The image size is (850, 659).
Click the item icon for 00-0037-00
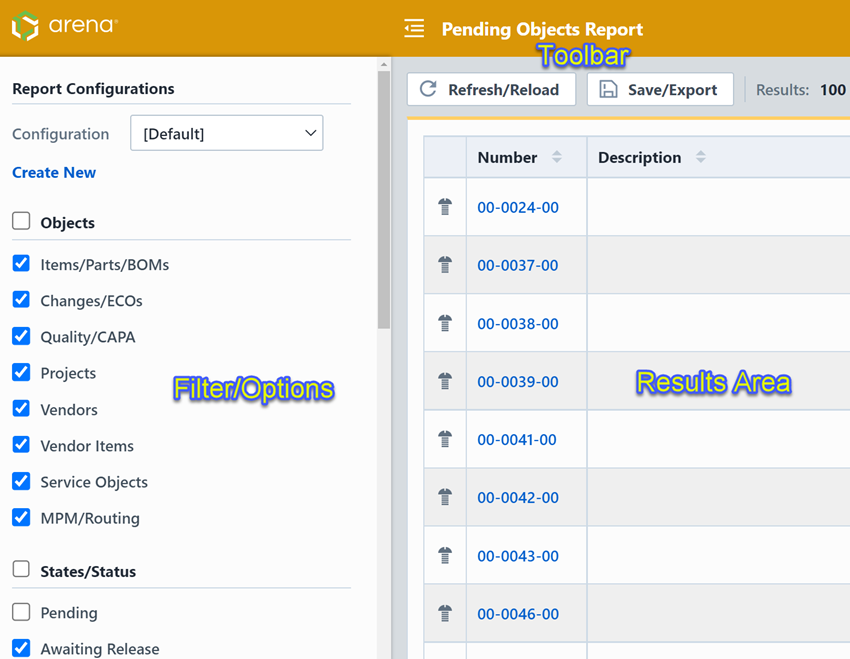point(445,264)
